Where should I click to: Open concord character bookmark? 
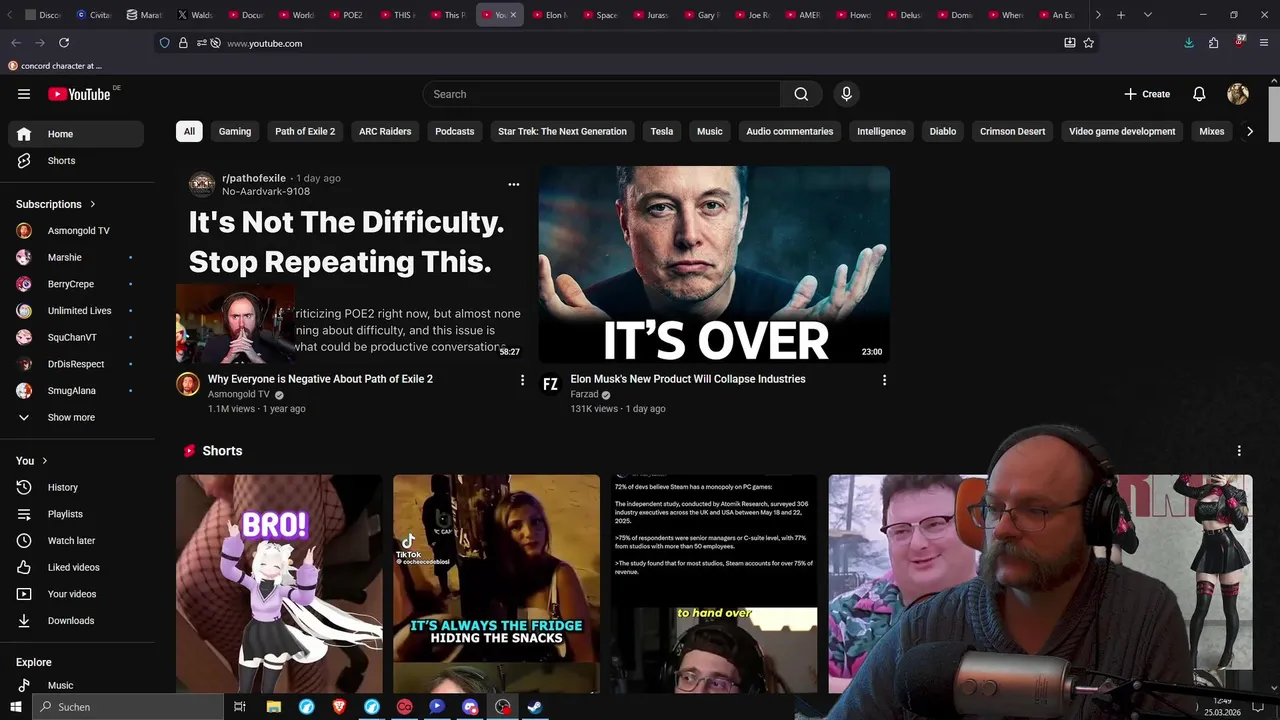[x=55, y=66]
